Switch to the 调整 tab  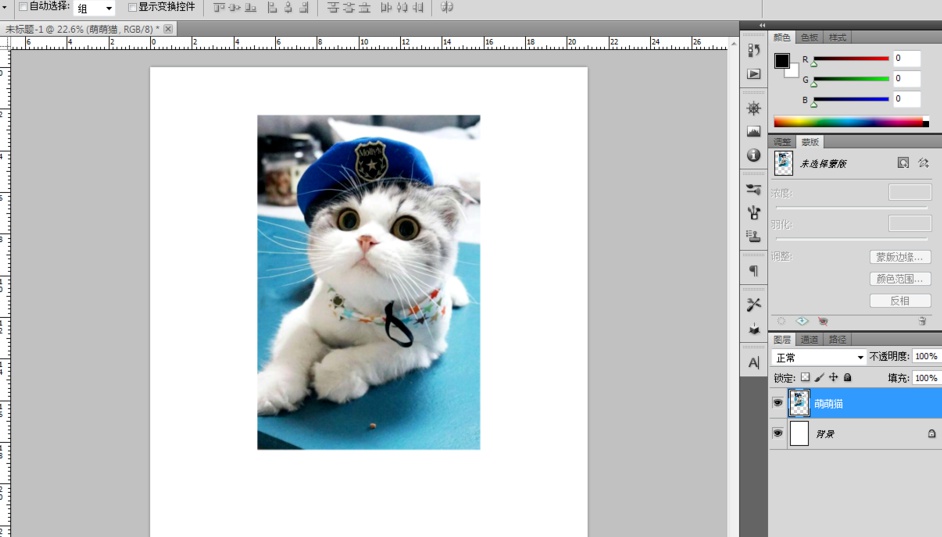(x=782, y=142)
